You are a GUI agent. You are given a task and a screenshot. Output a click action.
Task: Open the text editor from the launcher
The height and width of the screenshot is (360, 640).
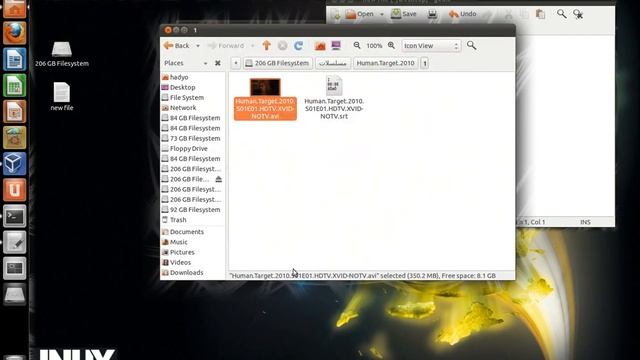[x=15, y=242]
